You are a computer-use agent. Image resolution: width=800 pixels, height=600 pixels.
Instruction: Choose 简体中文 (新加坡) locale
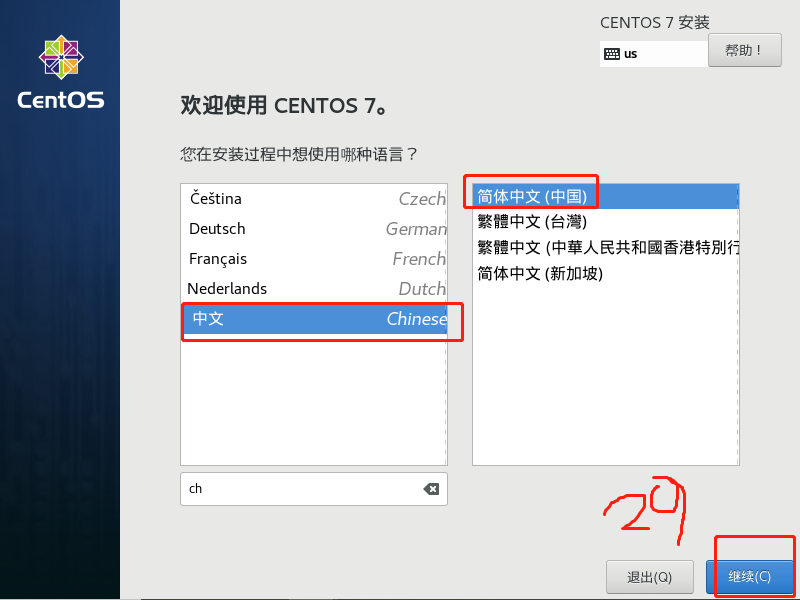click(606, 274)
